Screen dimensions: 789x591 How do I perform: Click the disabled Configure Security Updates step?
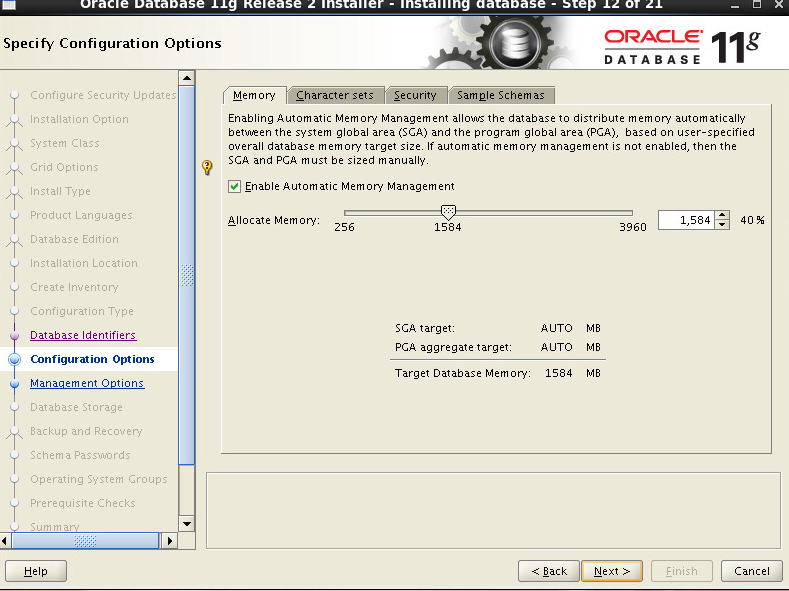pos(103,95)
